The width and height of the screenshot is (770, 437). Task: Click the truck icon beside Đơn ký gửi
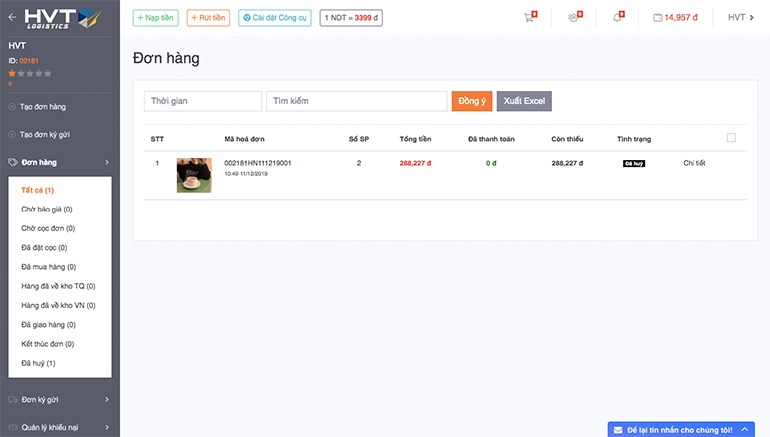pyautogui.click(x=13, y=400)
